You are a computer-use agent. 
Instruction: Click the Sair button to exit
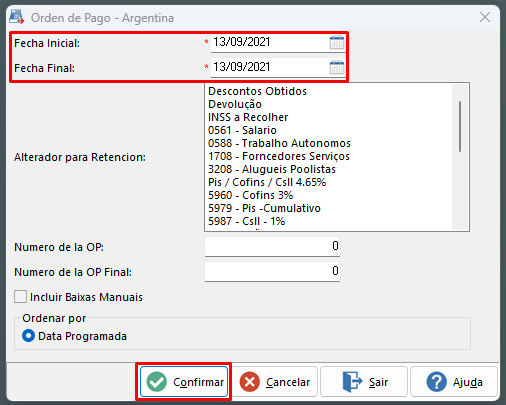coord(364,382)
